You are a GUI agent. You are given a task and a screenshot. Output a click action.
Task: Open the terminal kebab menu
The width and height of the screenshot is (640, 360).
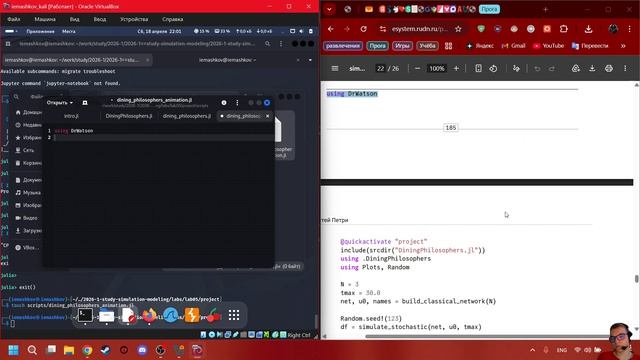[281, 44]
